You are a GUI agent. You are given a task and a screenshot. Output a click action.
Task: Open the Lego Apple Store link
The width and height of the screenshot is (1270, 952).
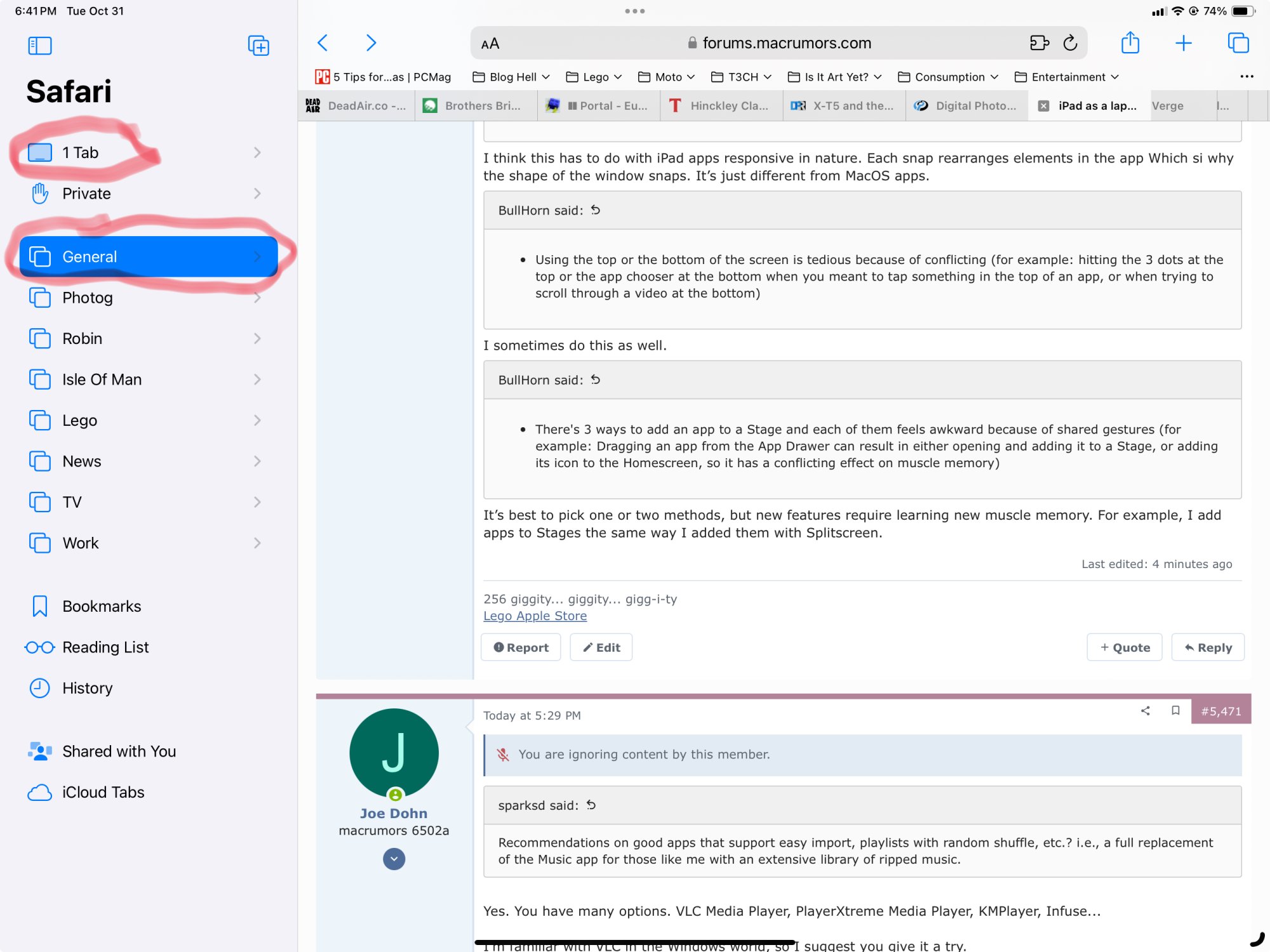click(535, 616)
